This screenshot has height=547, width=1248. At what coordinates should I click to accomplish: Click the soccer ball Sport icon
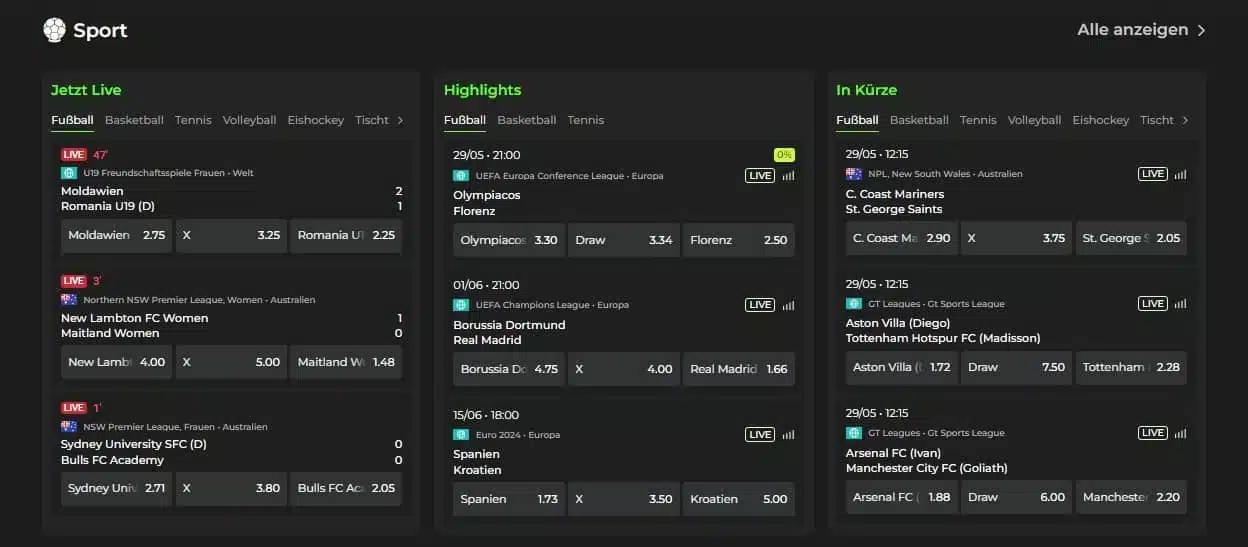(x=54, y=30)
